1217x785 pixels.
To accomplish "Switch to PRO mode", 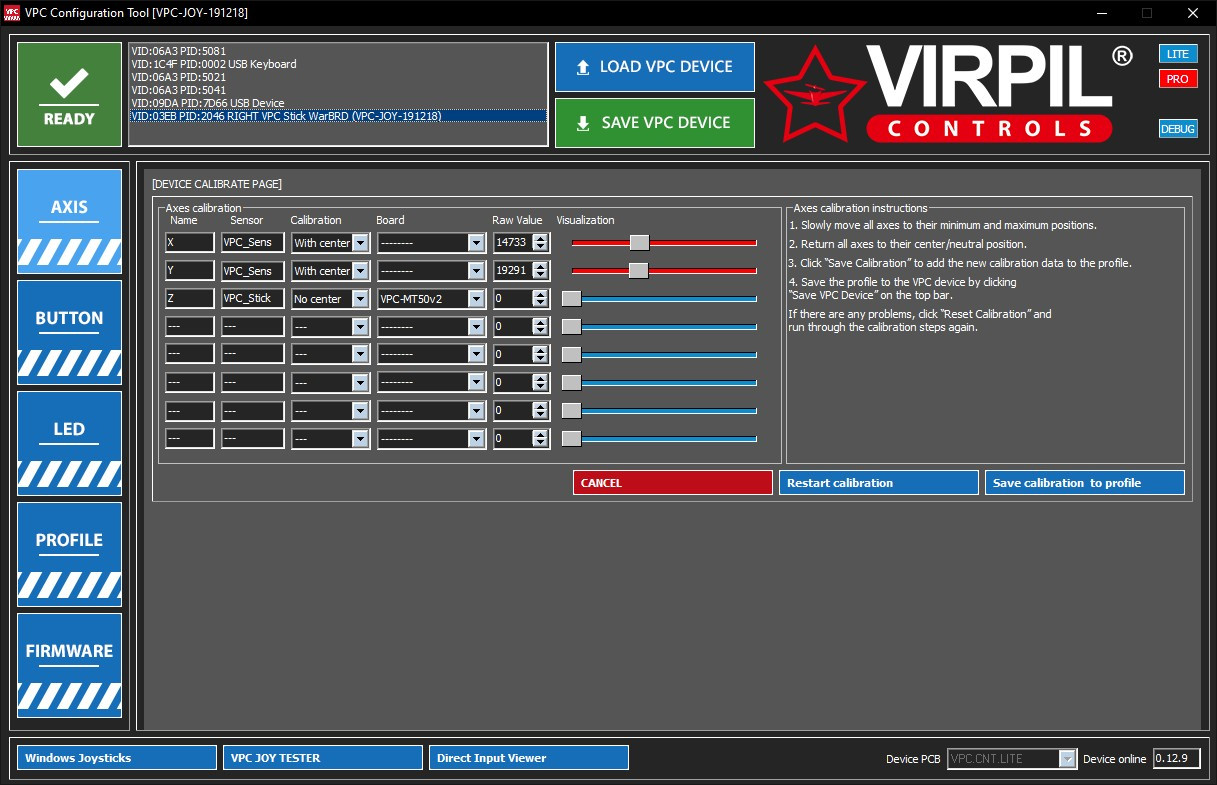I will click(x=1178, y=78).
